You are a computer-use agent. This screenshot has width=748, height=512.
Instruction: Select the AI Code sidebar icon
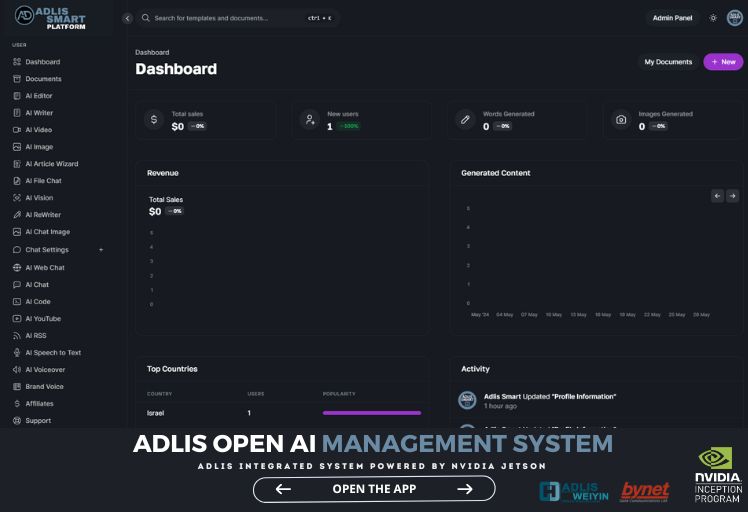pyautogui.click(x=17, y=301)
